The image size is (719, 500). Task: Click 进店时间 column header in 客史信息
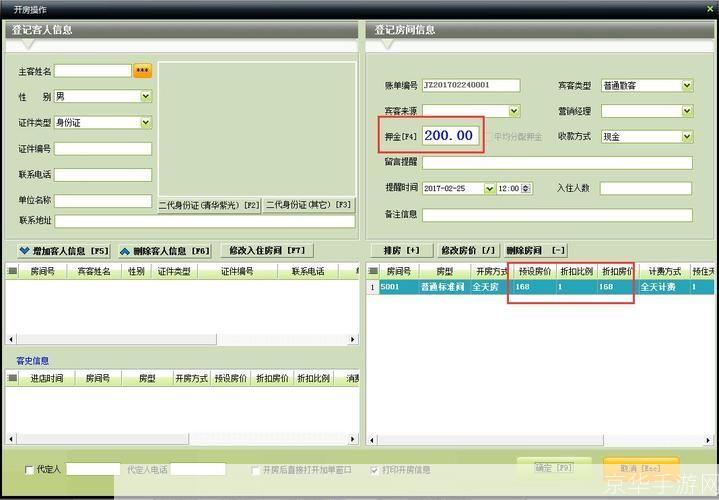click(47, 378)
